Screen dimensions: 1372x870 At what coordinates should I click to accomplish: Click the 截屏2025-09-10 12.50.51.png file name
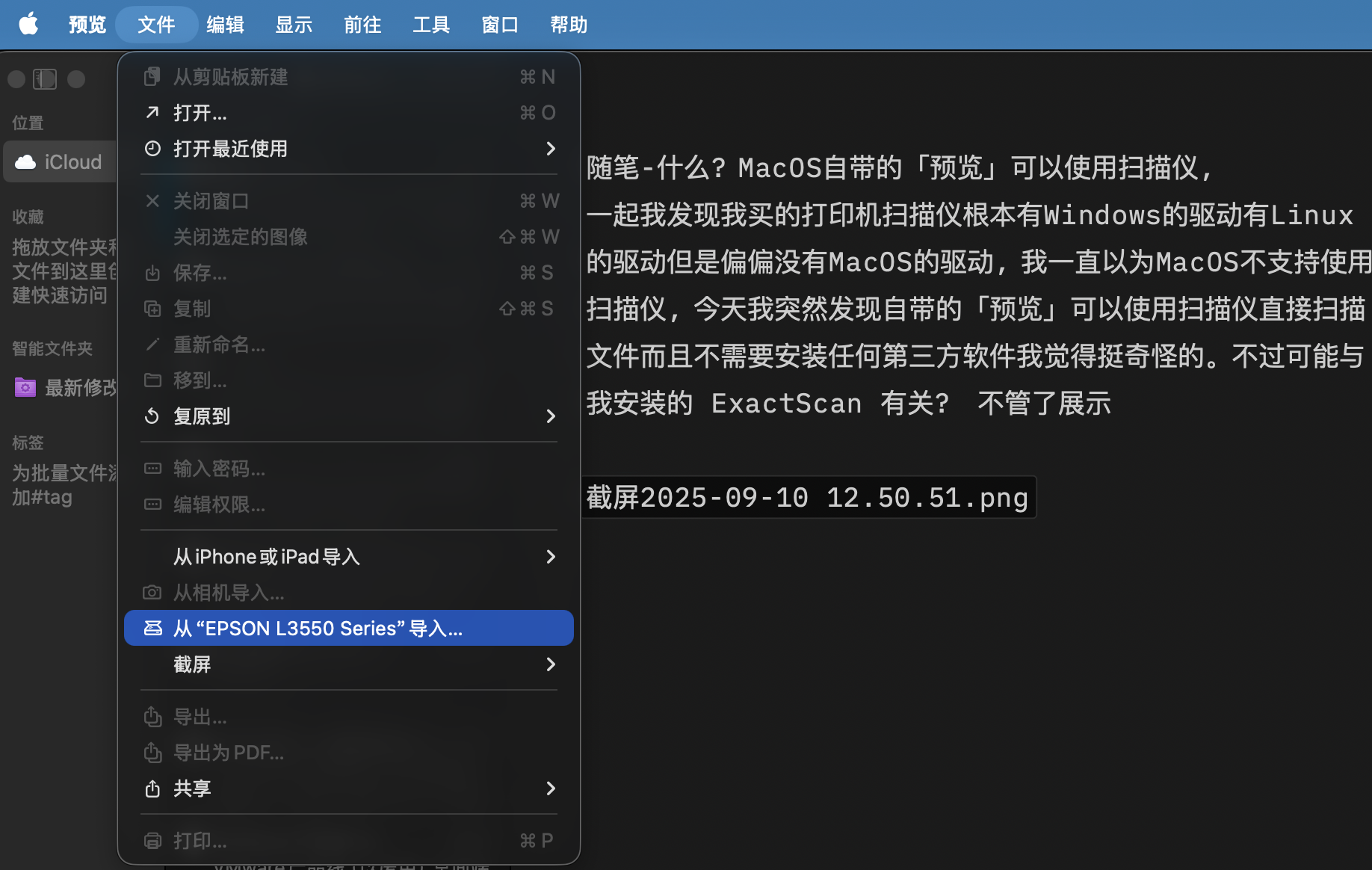[807, 498]
